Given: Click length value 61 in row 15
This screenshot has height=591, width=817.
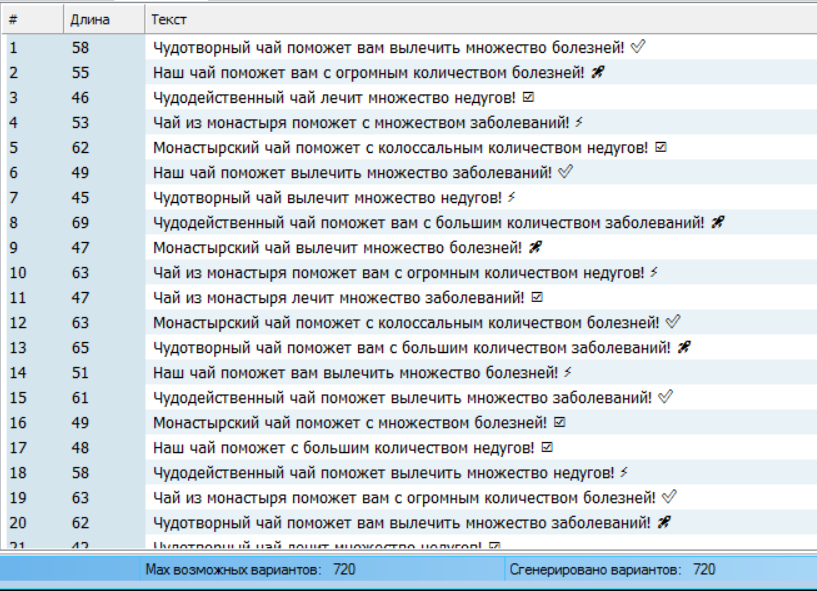Looking at the screenshot, I should [x=80, y=398].
